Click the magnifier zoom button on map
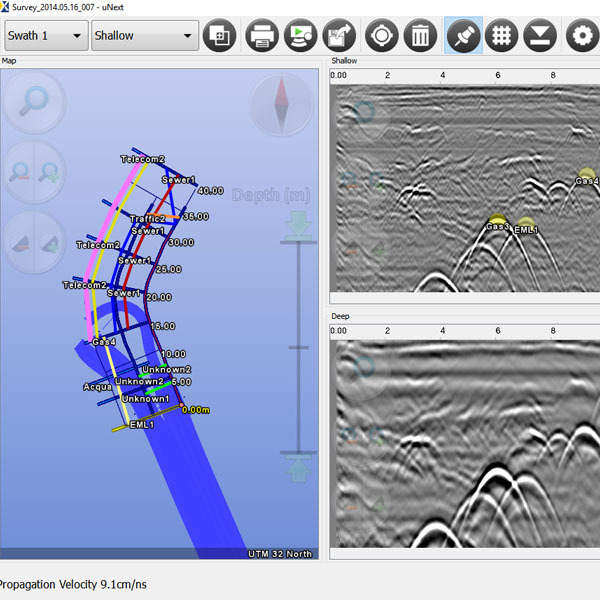The width and height of the screenshot is (600, 600). pos(35,101)
